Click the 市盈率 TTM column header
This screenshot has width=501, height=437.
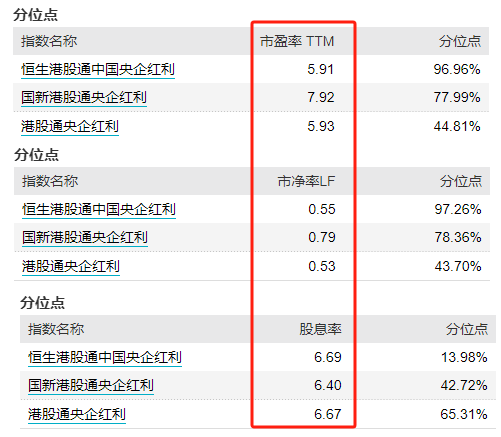click(x=297, y=41)
